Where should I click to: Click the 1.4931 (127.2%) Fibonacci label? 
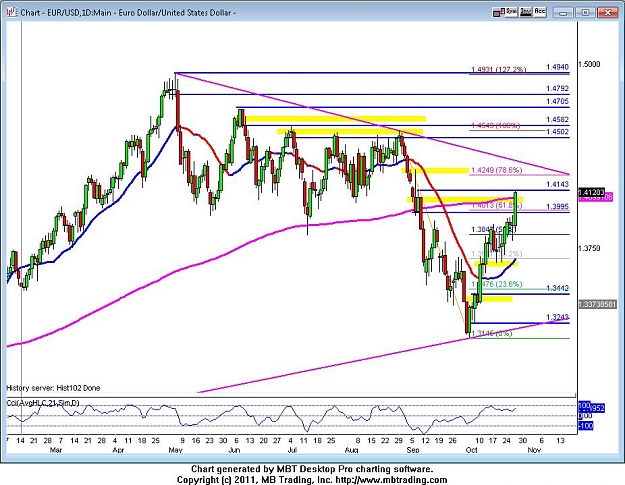tap(498, 70)
